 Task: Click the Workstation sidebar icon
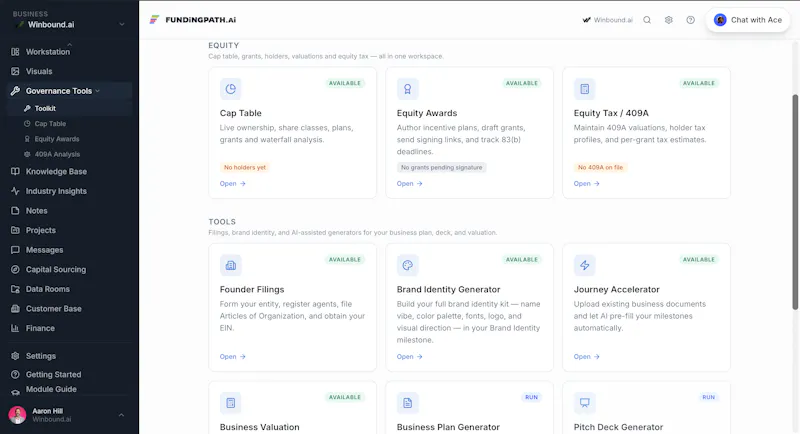point(15,52)
